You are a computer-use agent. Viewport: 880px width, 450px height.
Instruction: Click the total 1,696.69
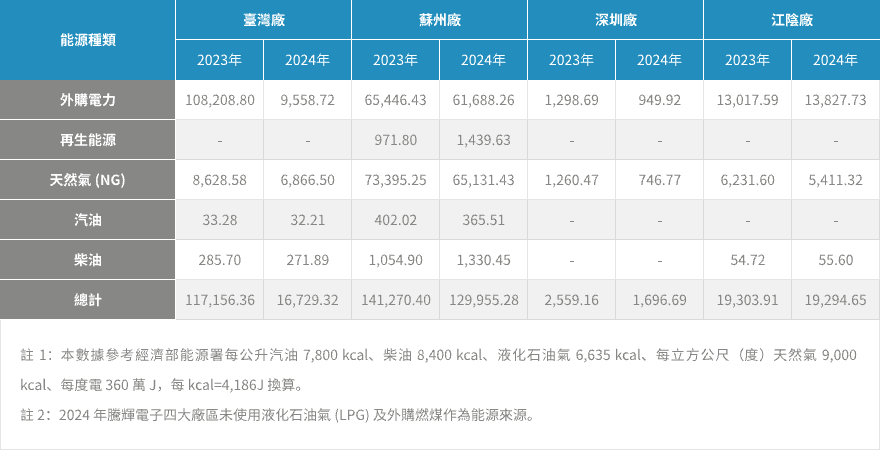659,300
